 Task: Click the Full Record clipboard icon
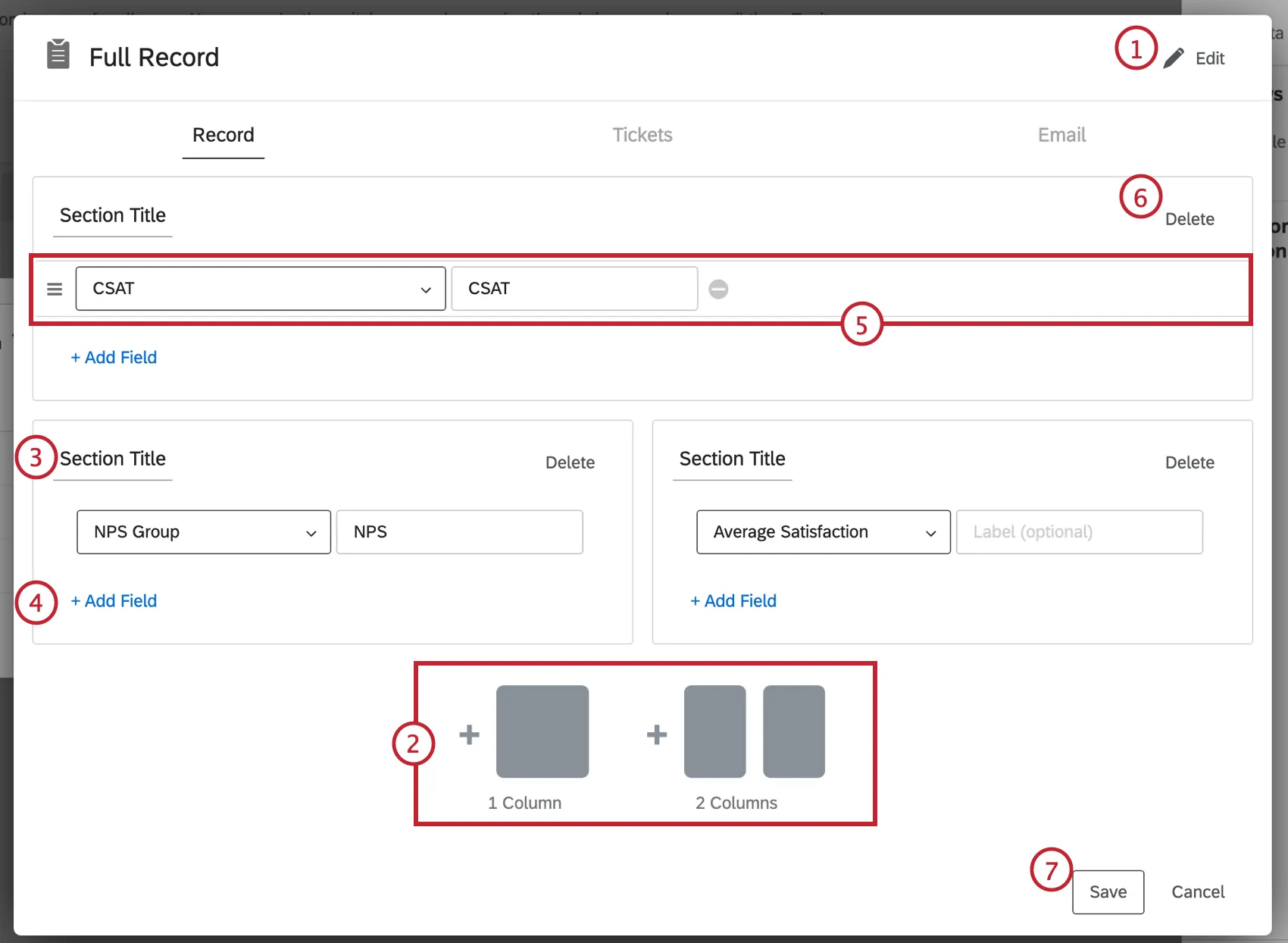58,55
